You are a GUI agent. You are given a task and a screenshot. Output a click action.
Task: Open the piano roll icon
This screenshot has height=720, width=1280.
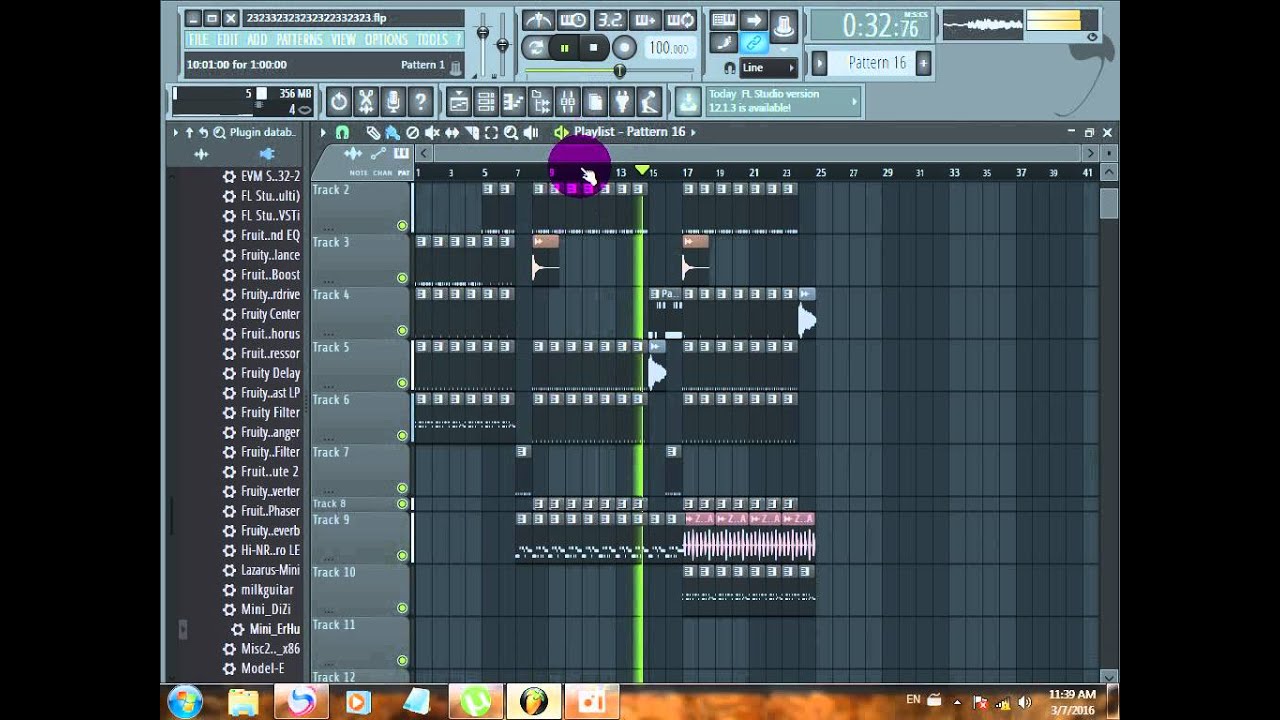[513, 101]
